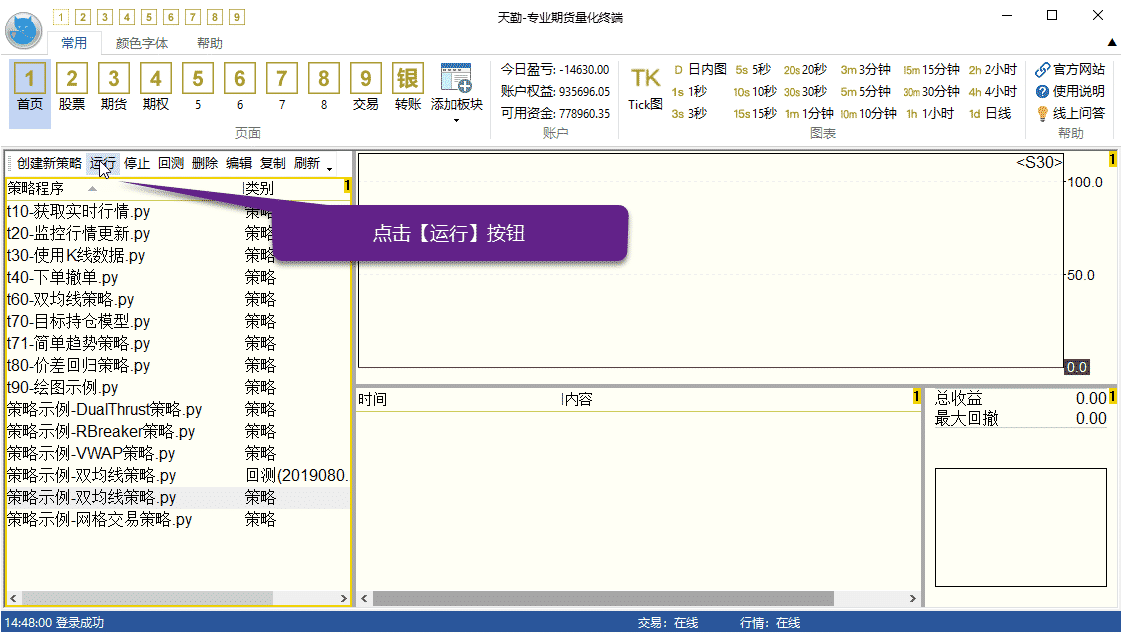
Task: Switch to the 颜色字体 tab
Action: [142, 43]
